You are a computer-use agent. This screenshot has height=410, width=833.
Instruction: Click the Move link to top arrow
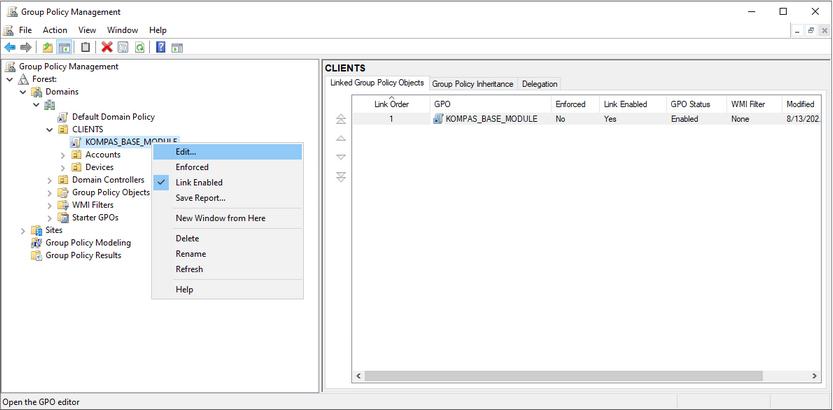point(341,119)
